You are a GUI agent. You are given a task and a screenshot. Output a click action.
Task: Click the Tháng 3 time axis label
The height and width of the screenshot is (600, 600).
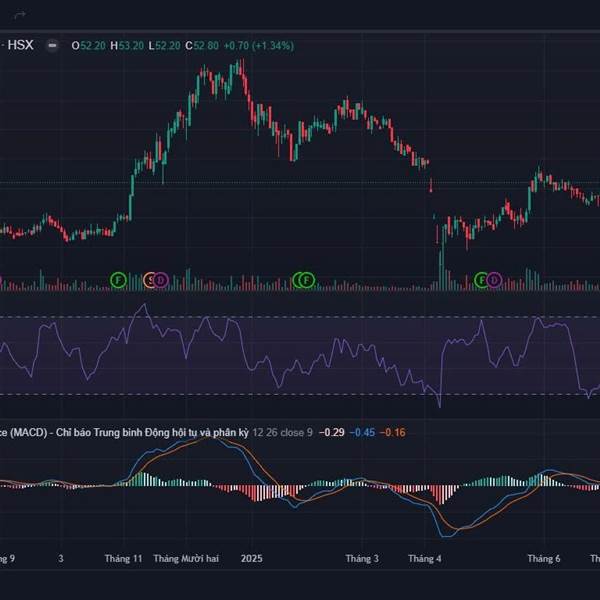[x=362, y=558]
